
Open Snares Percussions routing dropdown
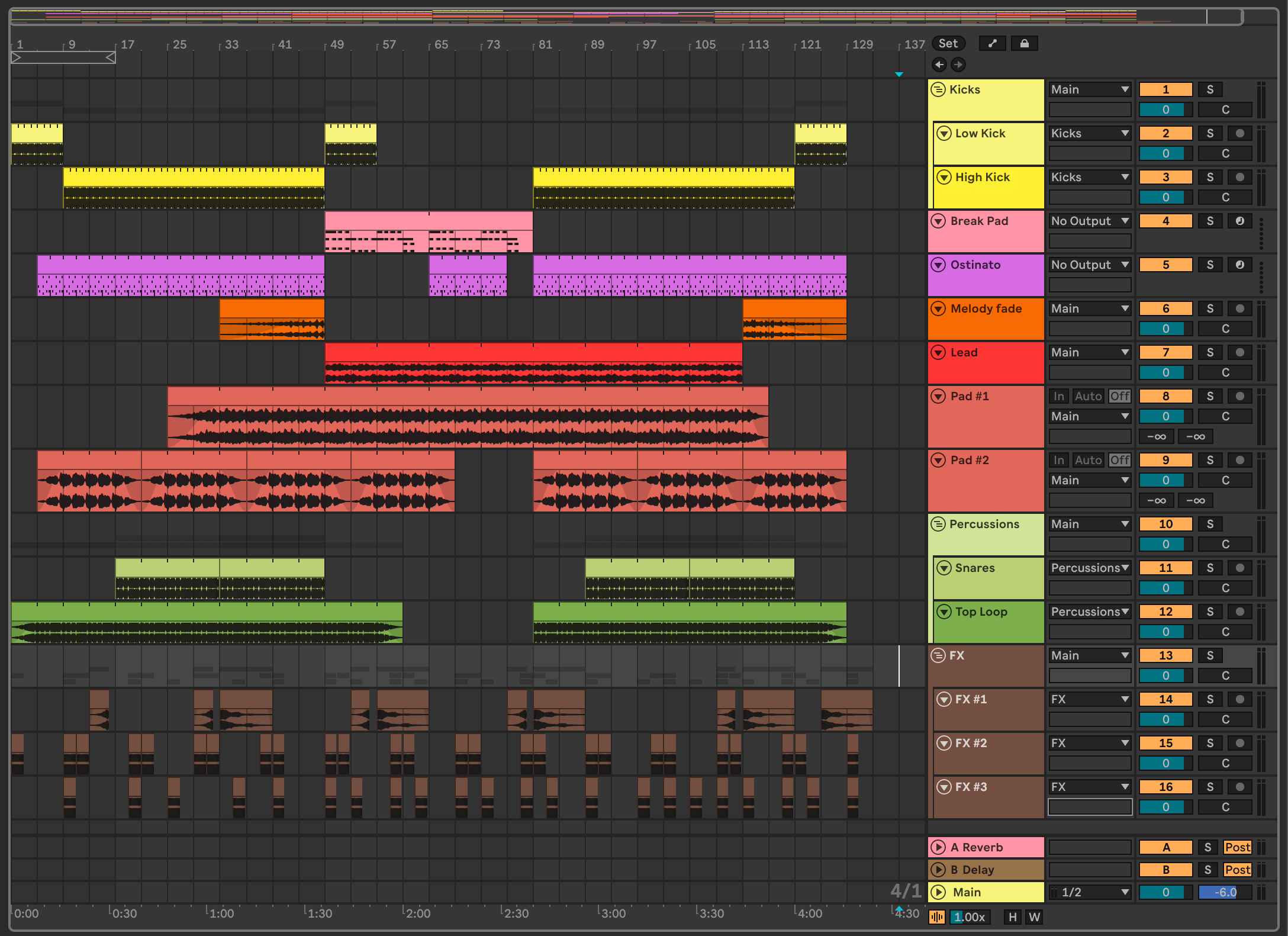coord(1090,568)
